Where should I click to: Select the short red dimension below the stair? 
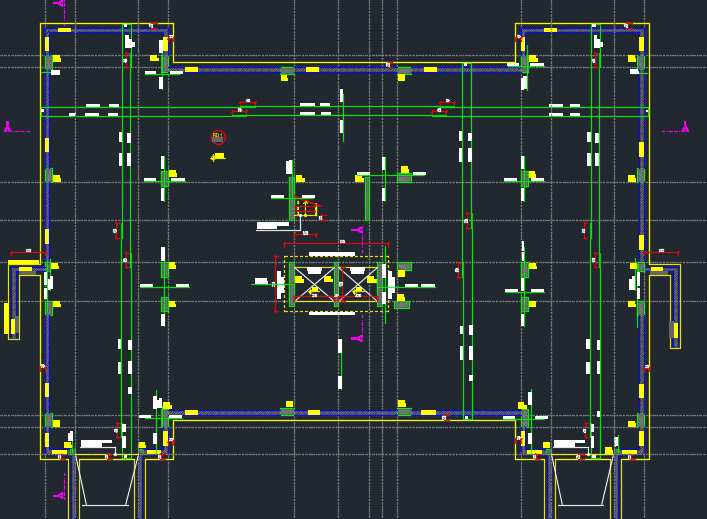pyautogui.click(x=306, y=234)
